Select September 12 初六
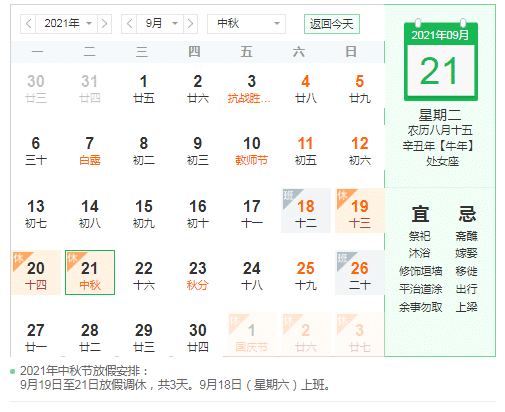 tap(360, 151)
